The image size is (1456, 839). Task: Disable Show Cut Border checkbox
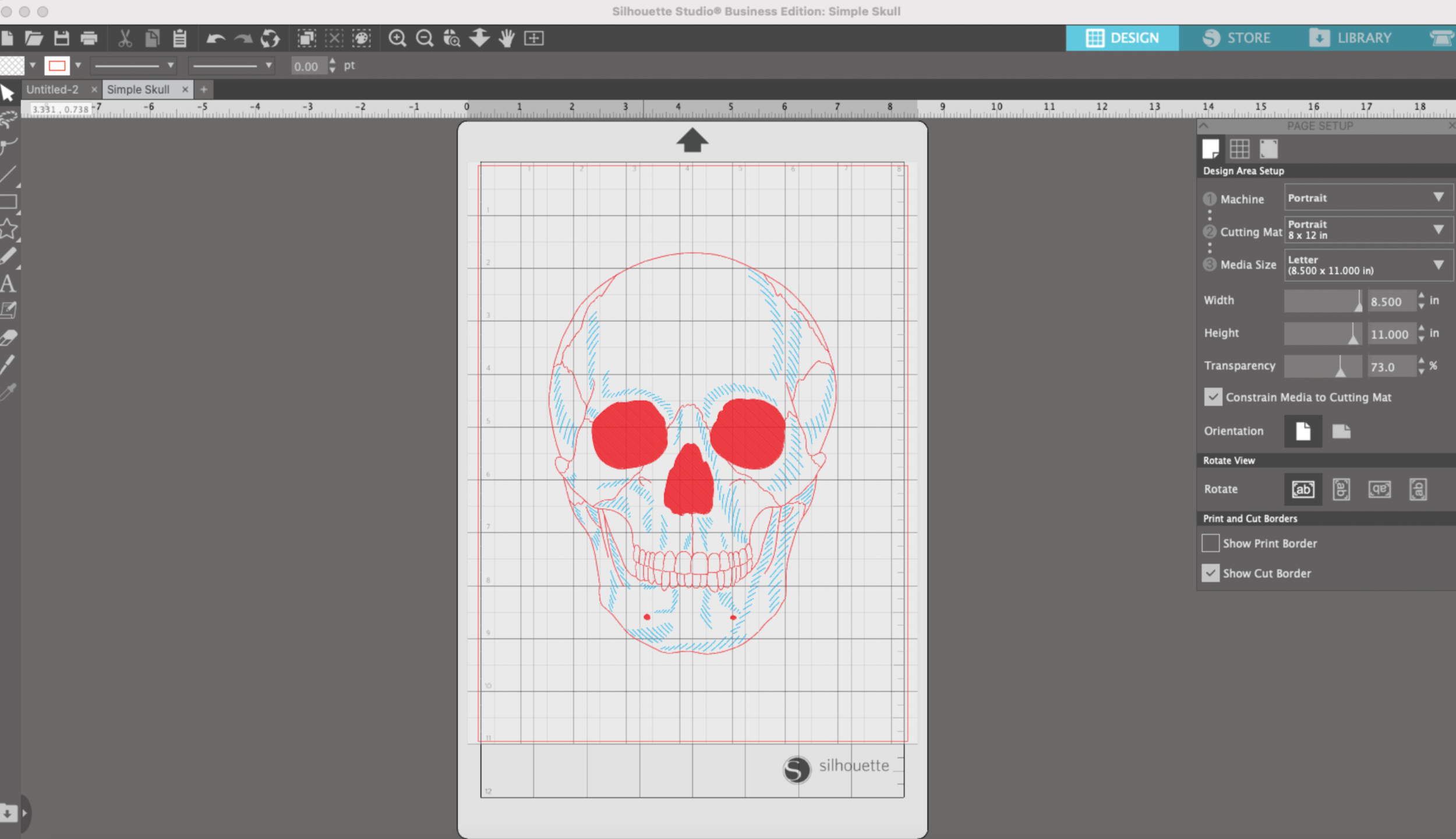coord(1211,574)
